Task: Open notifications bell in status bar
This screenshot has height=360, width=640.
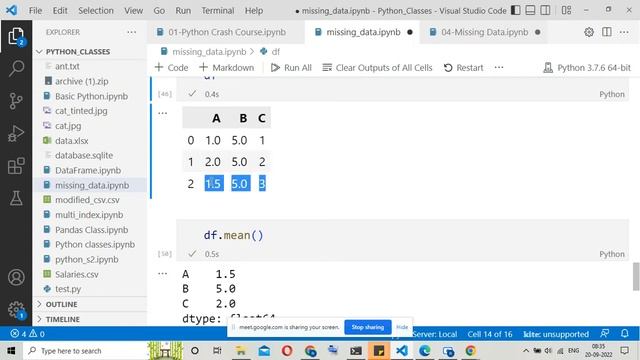Action: coord(624,334)
